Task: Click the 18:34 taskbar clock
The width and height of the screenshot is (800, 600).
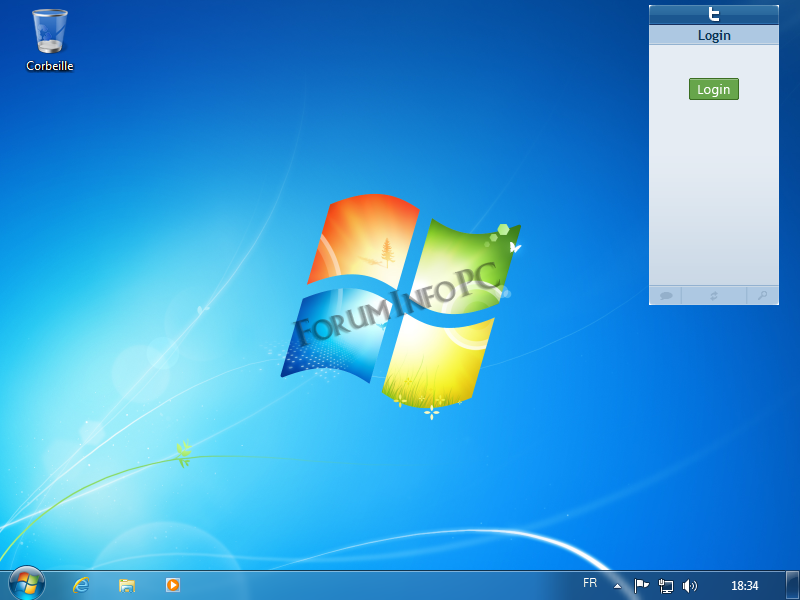Action: 745,586
